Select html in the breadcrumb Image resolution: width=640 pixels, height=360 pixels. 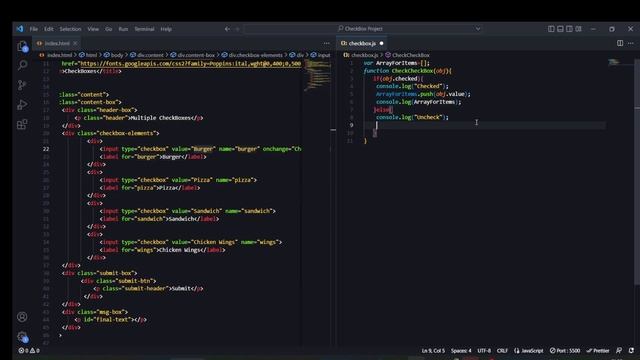coord(91,55)
